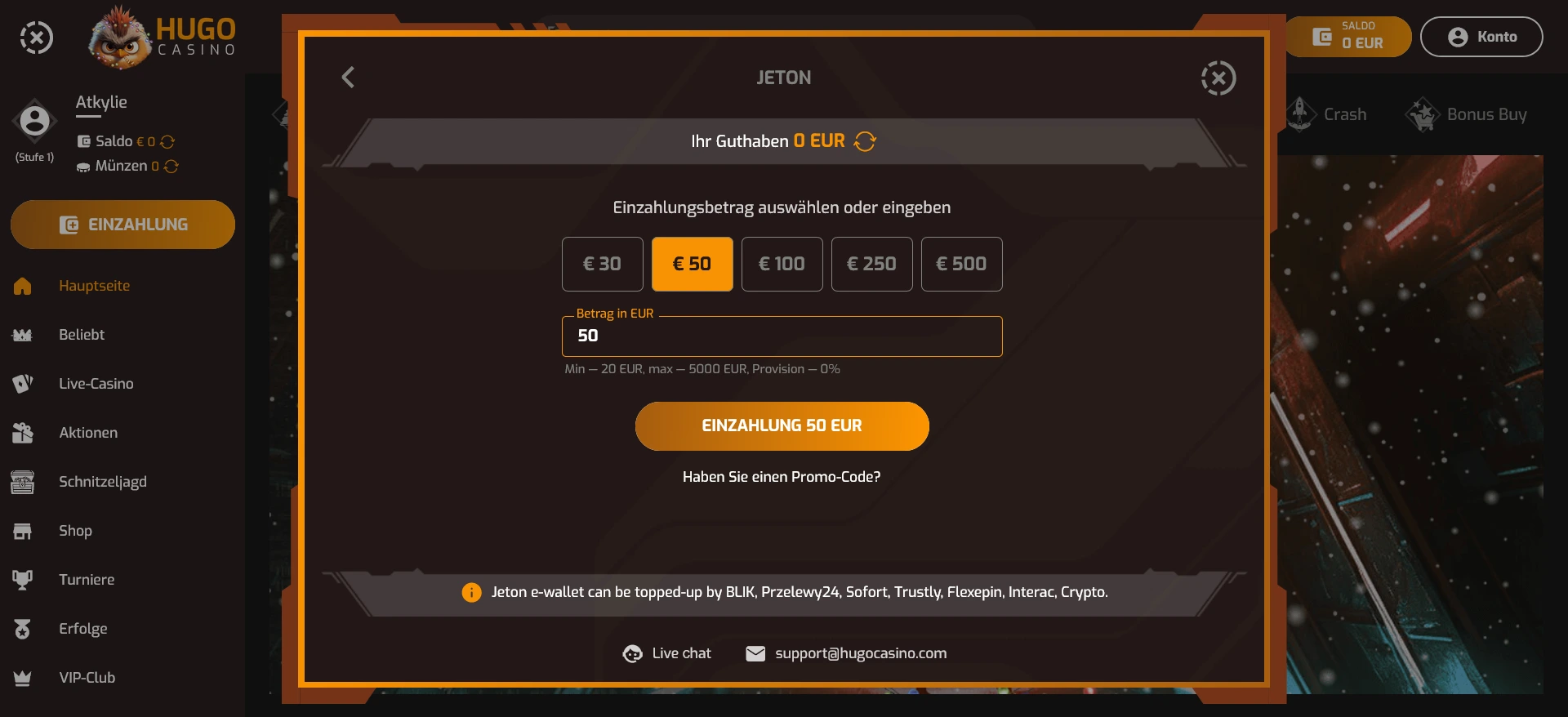The image size is (1568, 717).
Task: Expand the promo code entry link
Action: pyautogui.click(x=782, y=477)
